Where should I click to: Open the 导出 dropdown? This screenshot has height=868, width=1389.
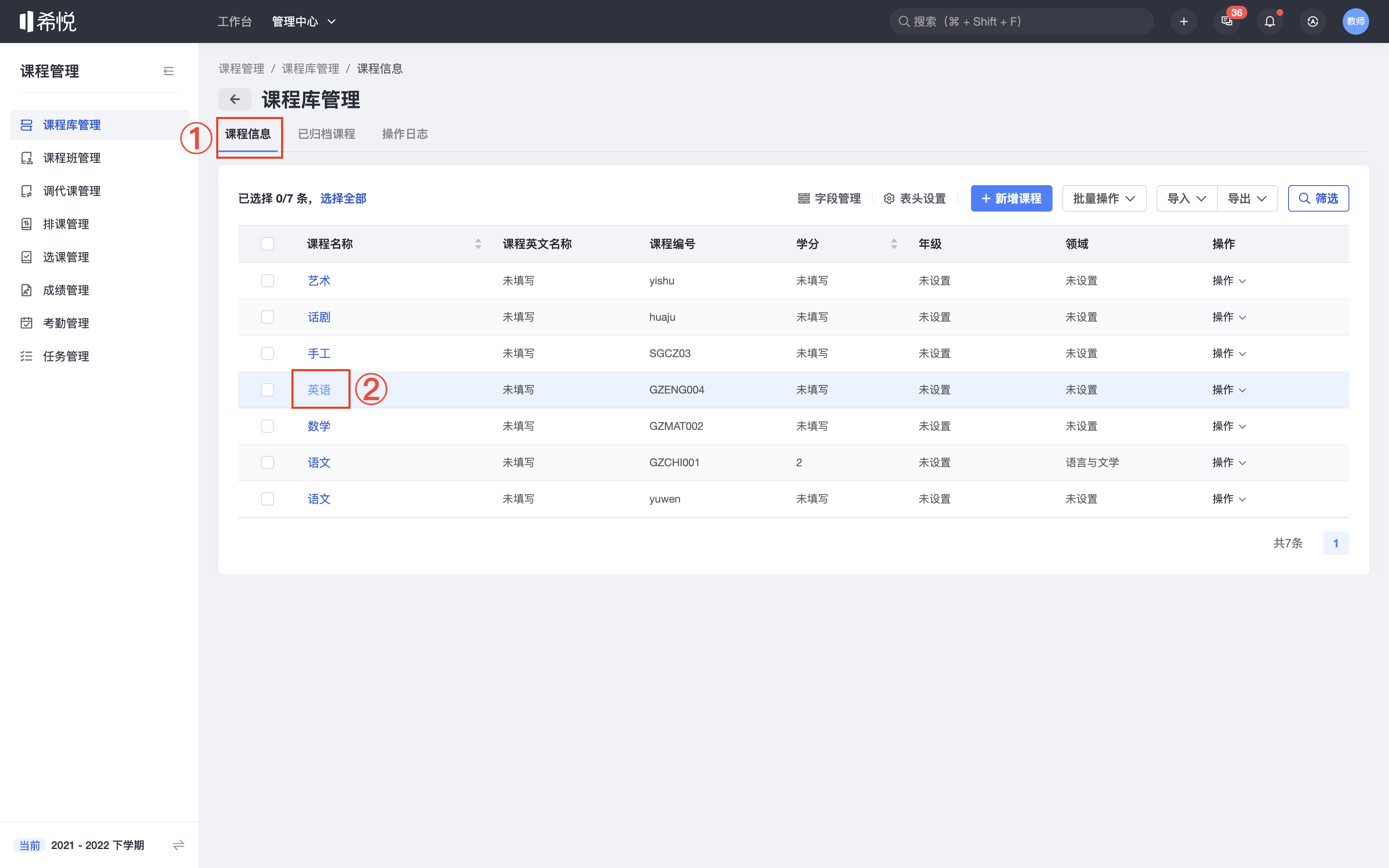pos(1247,199)
